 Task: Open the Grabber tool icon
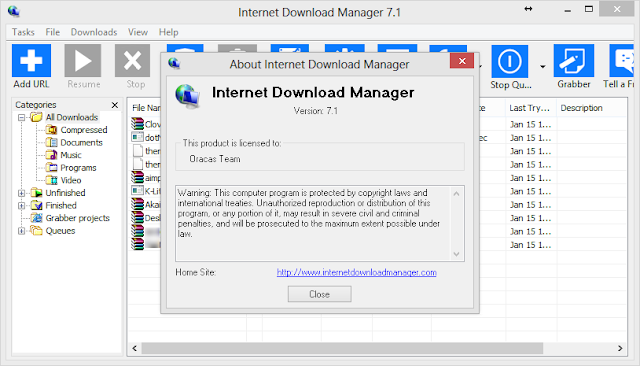coord(573,60)
